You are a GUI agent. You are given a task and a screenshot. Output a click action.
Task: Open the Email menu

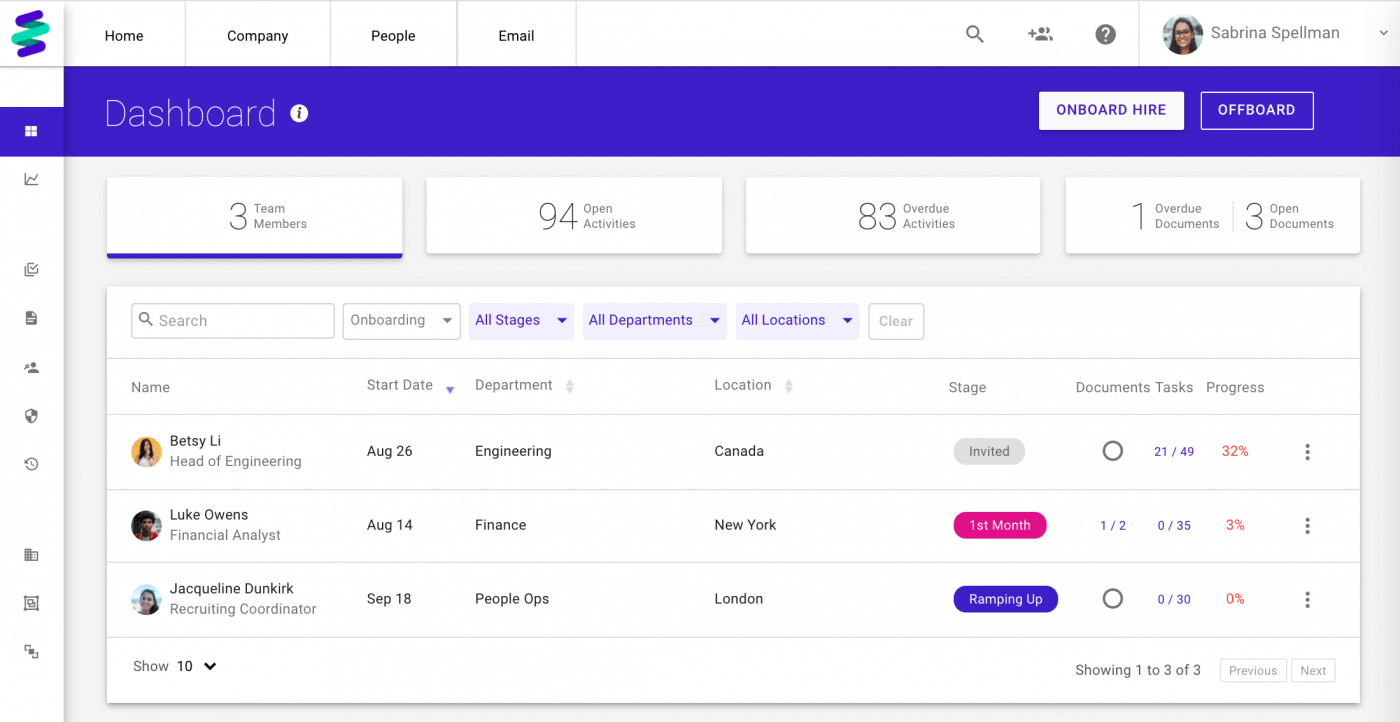[516, 35]
